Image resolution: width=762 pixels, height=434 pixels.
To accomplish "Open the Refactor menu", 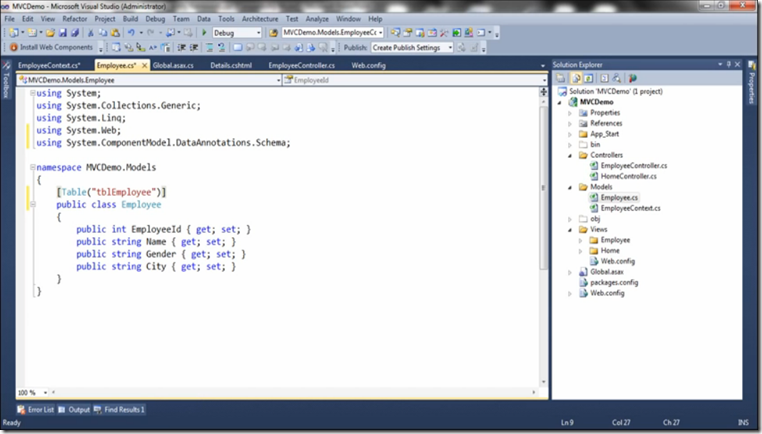I will tap(74, 18).
